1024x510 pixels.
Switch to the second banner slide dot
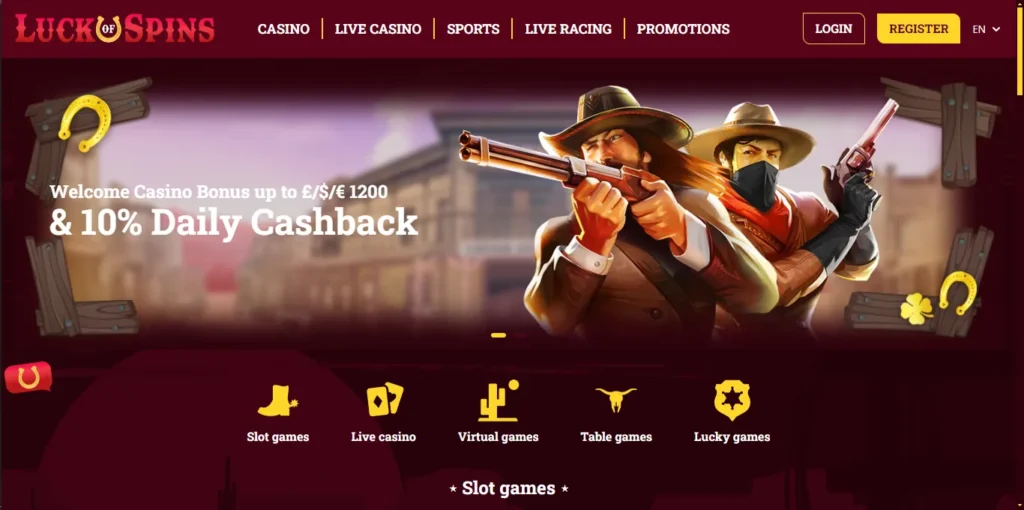pyautogui.click(x=519, y=335)
